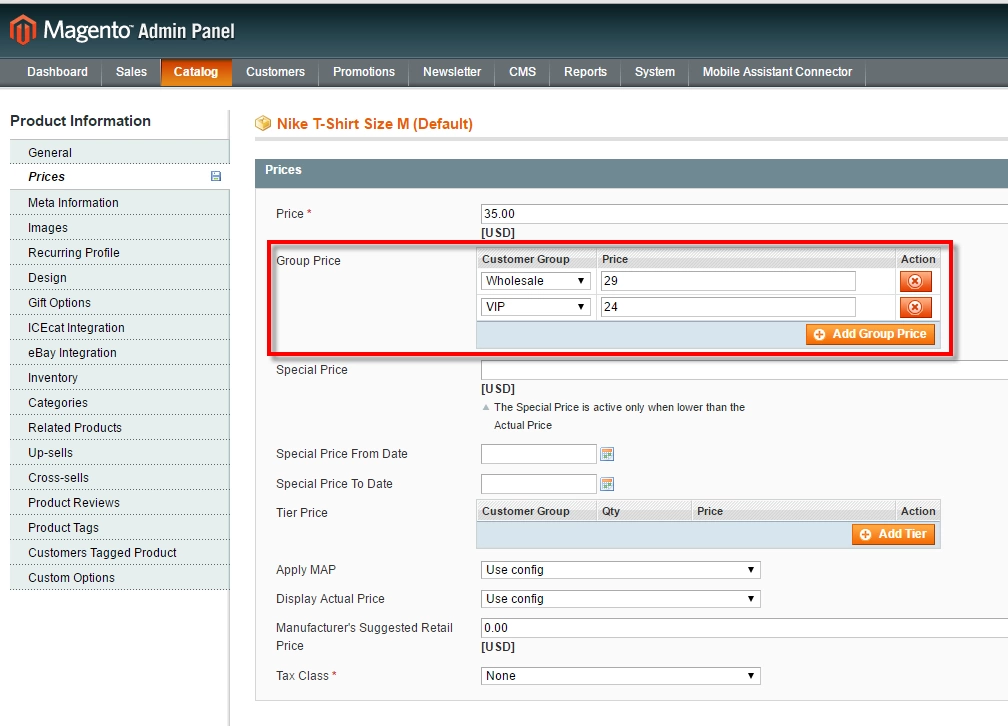Select the ICEcat Integration tab

click(x=120, y=328)
